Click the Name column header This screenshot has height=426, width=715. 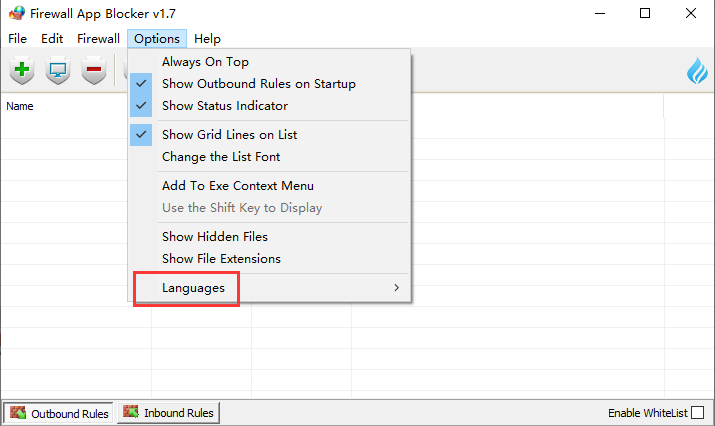(x=20, y=106)
